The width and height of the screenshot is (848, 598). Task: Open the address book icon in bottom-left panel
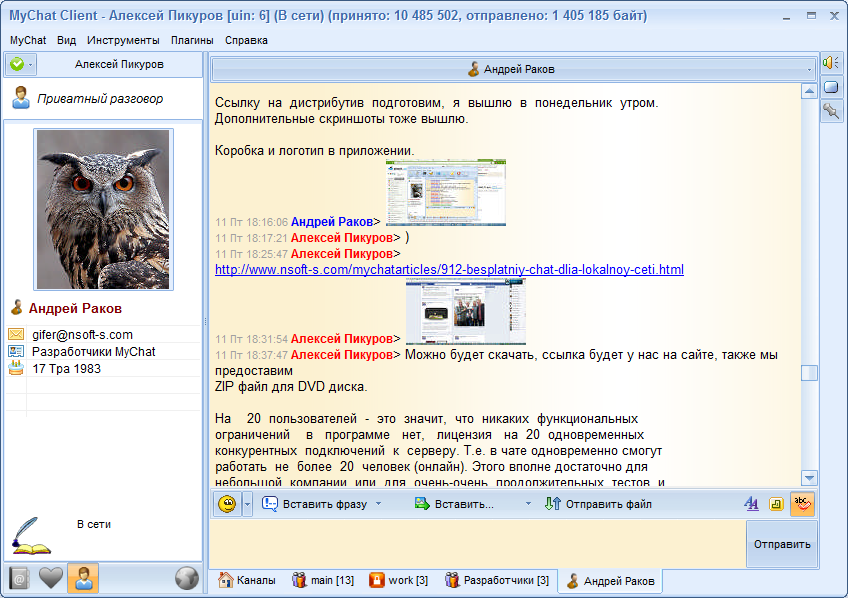click(x=19, y=579)
